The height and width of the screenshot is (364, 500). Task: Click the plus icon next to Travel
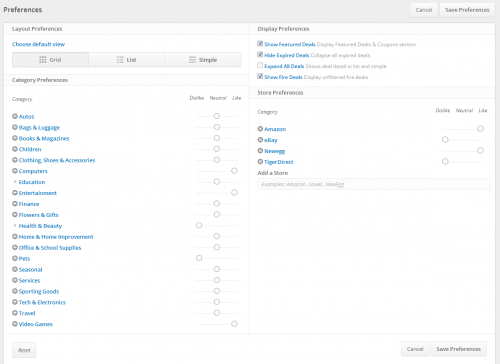(15, 313)
